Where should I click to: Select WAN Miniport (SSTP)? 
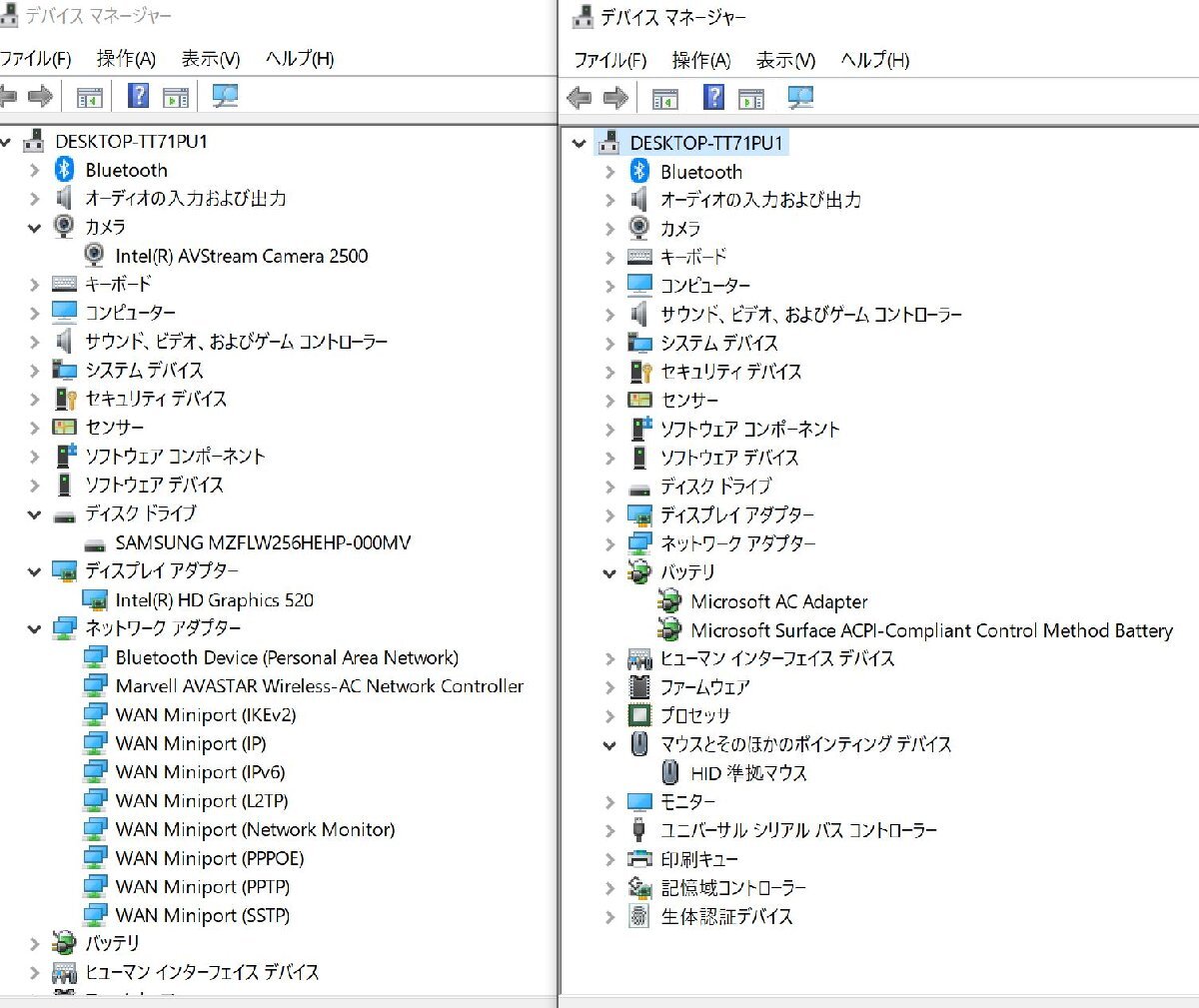point(203,915)
